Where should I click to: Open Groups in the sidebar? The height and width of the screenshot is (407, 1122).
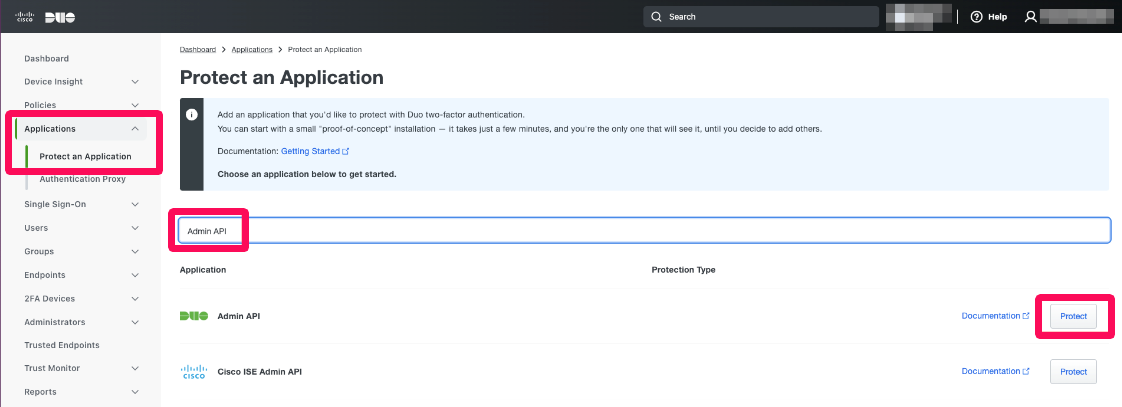[39, 252]
